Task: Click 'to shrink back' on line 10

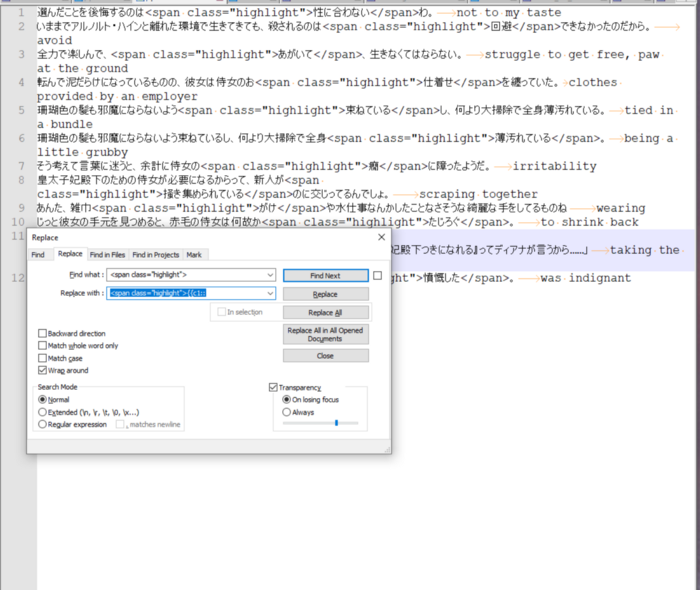Action: pos(589,222)
